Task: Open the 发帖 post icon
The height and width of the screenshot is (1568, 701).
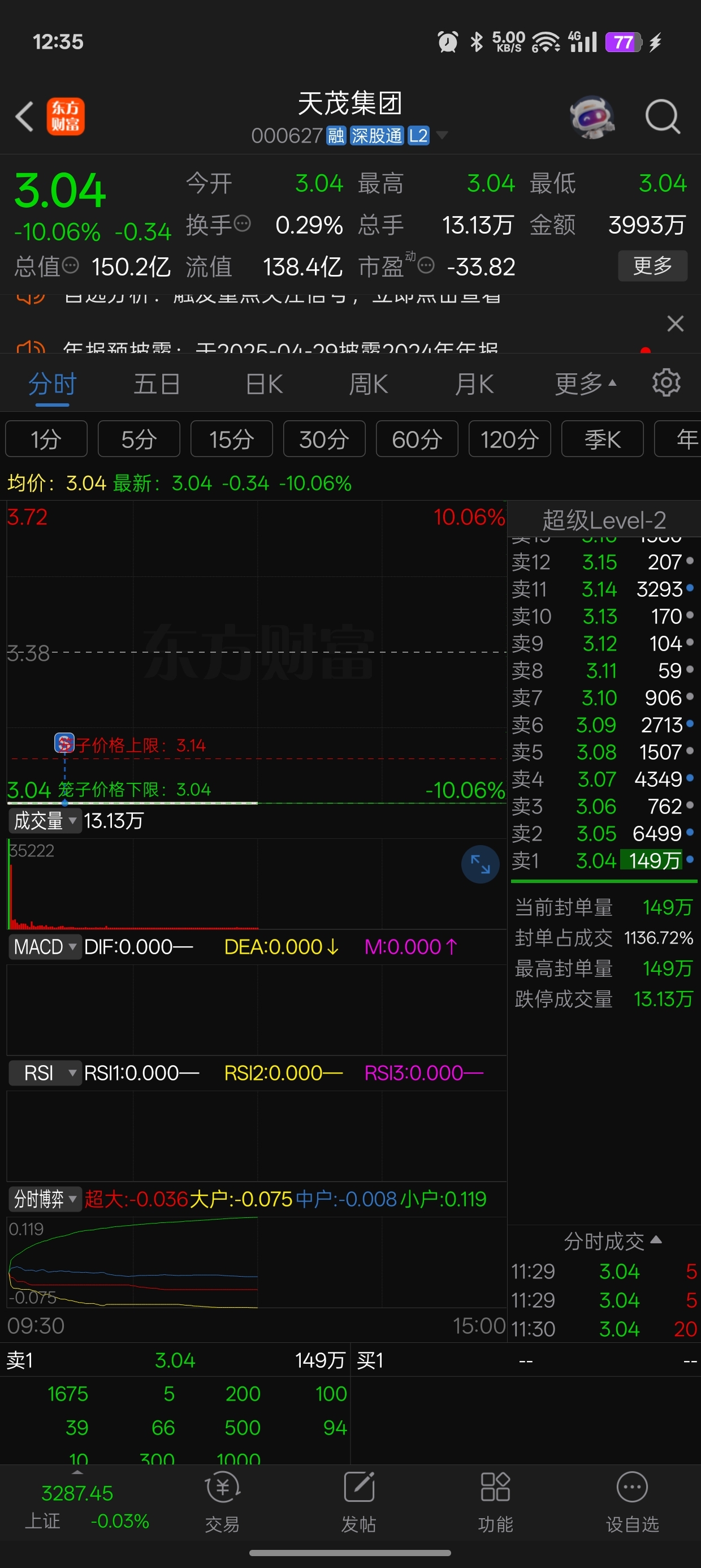Action: pyautogui.click(x=359, y=1502)
